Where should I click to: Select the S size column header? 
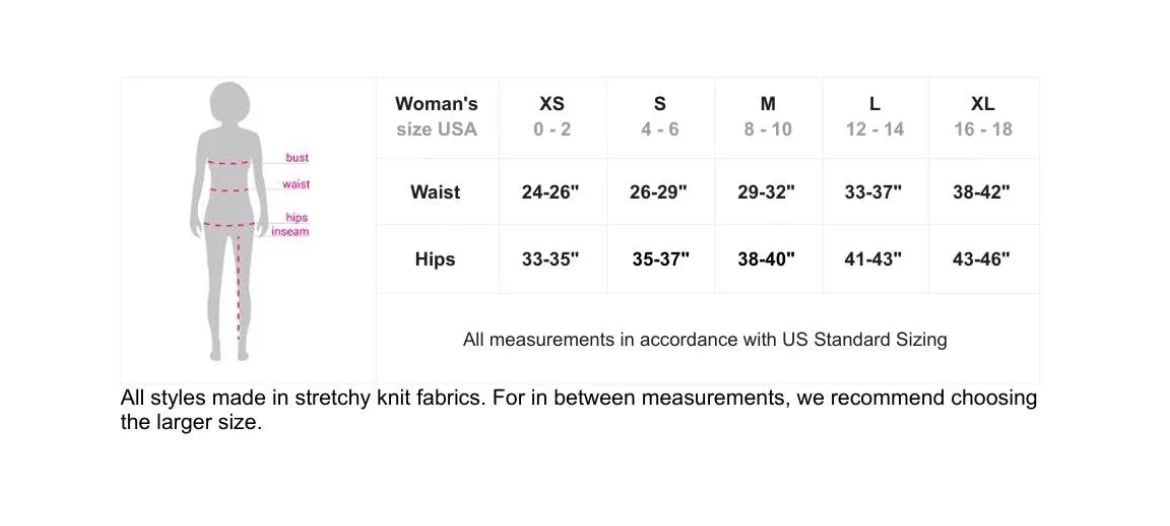pyautogui.click(x=660, y=116)
